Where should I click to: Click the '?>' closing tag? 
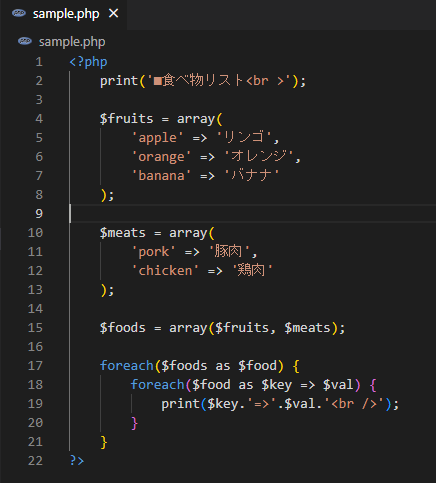click(77, 461)
